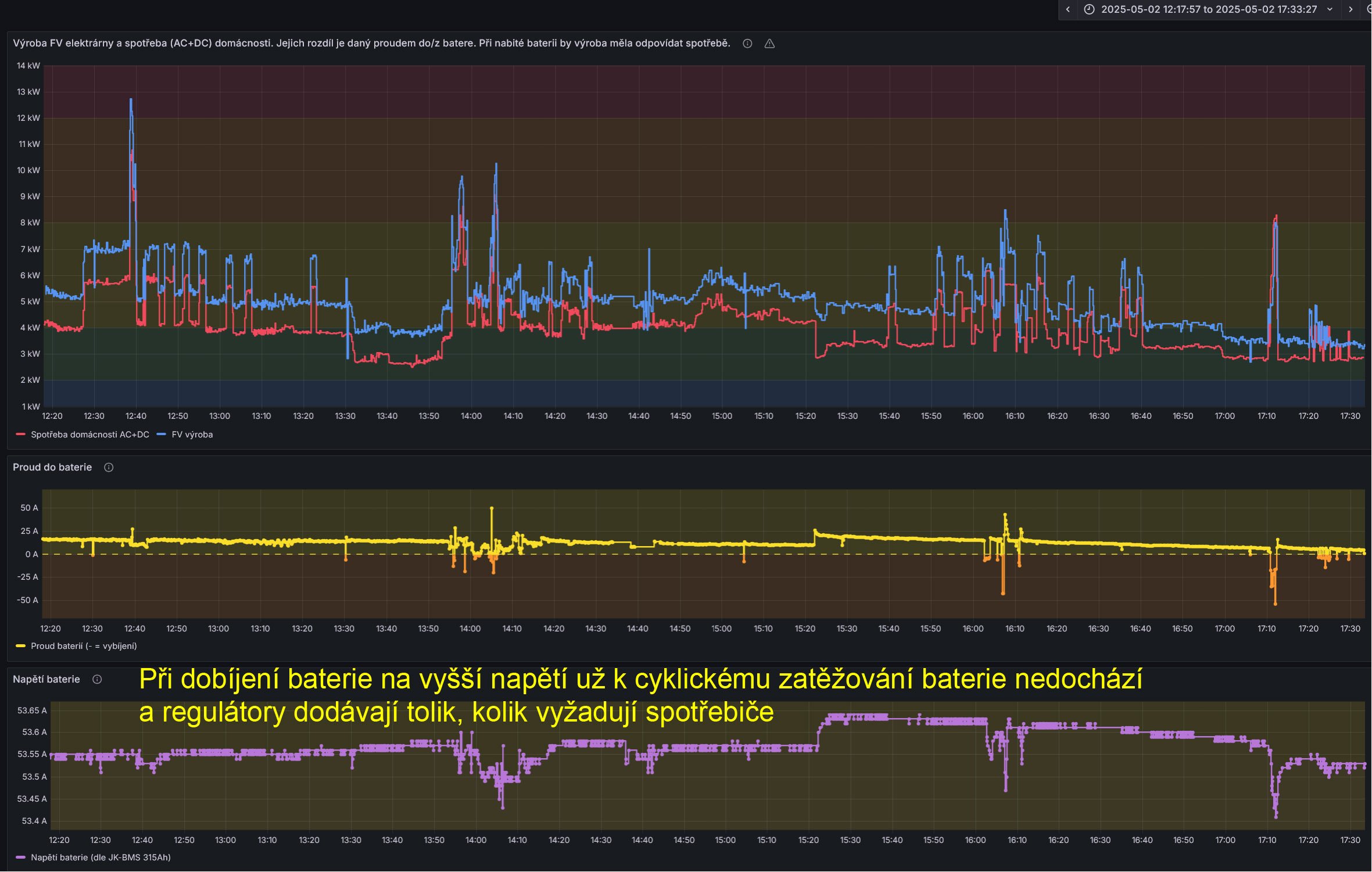Click warning triangle icon on top panel
The image size is (1372, 872).
coord(769,44)
